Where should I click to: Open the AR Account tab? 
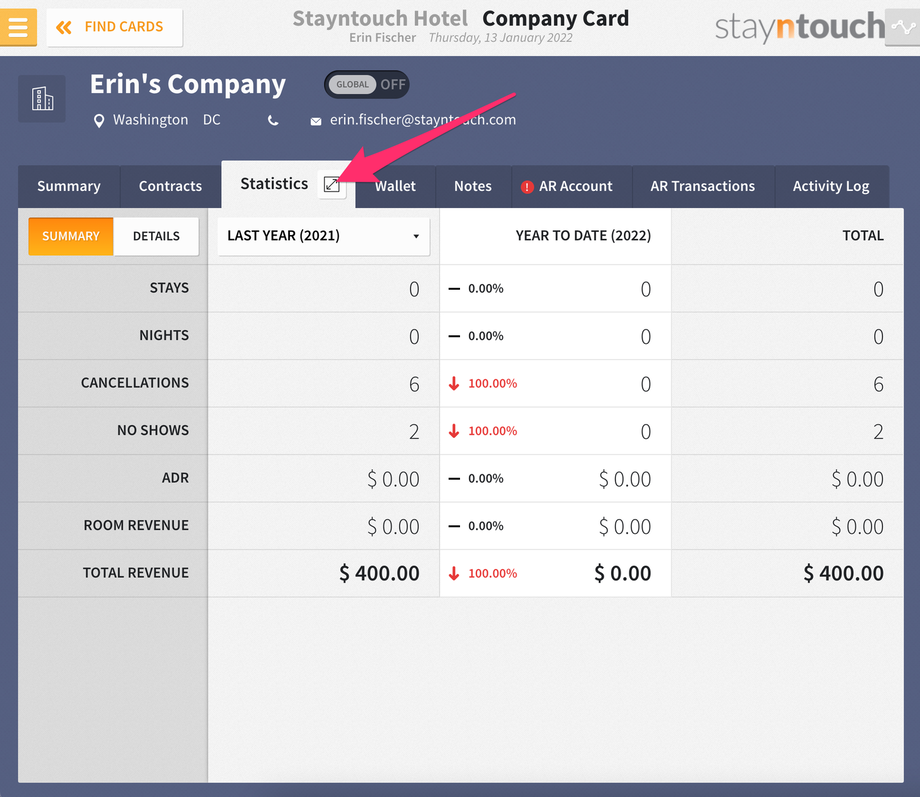point(572,186)
